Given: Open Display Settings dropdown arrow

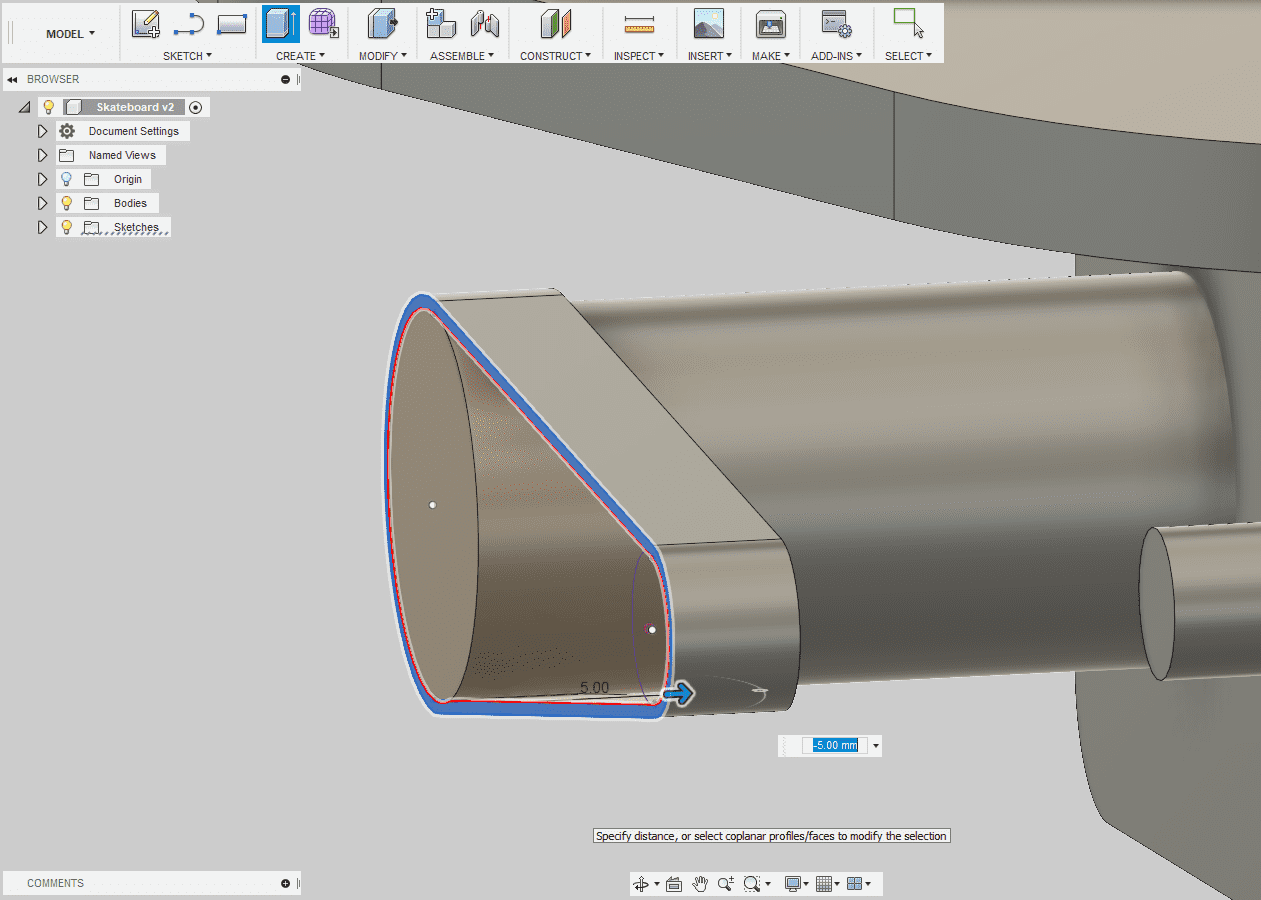Looking at the screenshot, I should [807, 884].
